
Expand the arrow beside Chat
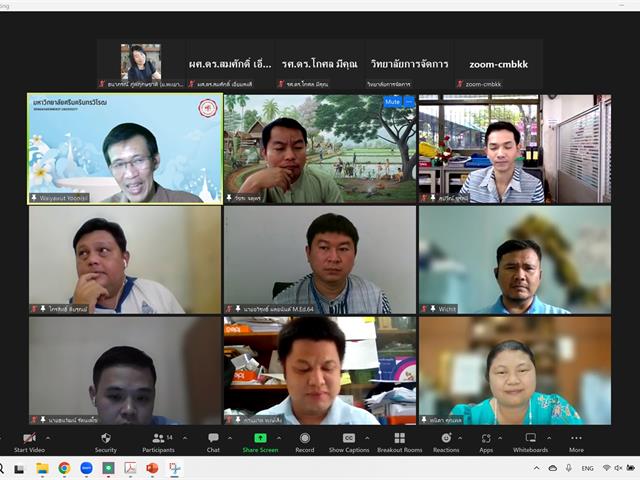(230, 438)
